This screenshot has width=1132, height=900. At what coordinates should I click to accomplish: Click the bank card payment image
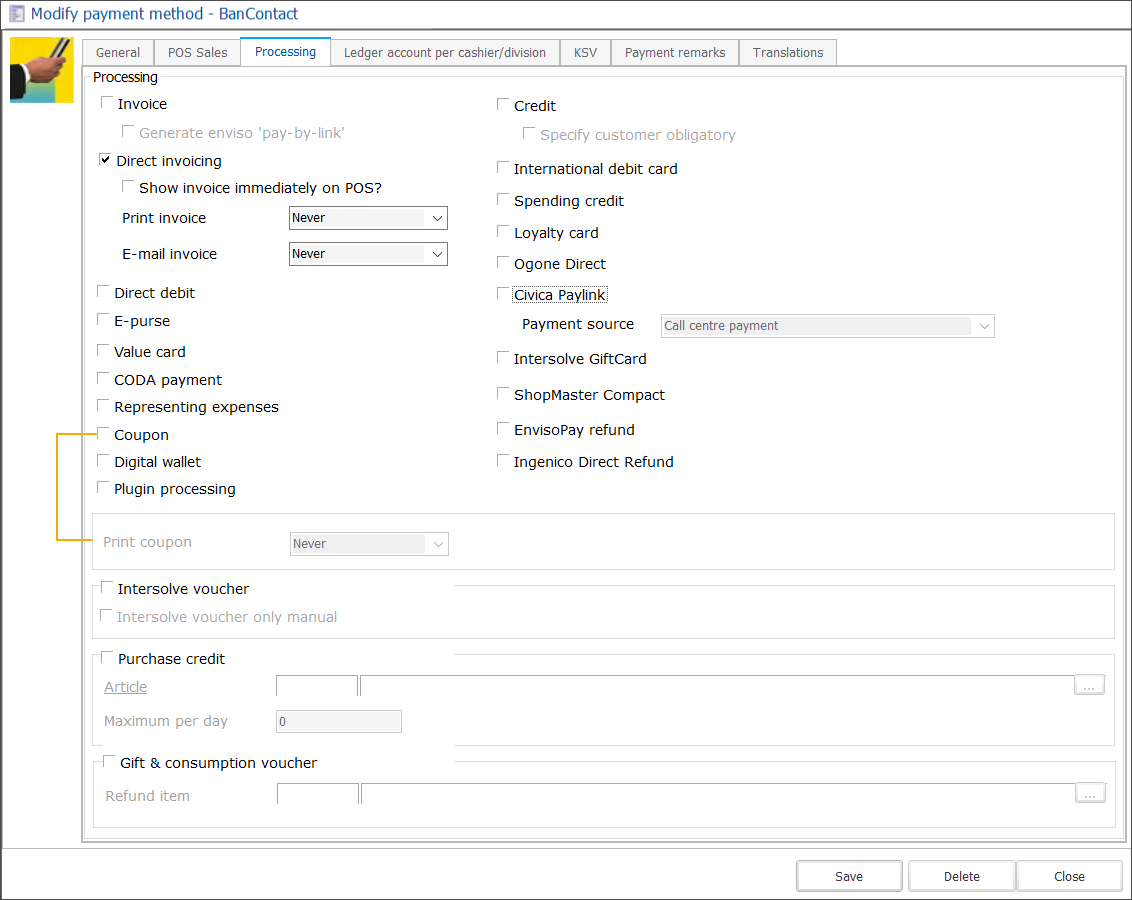coord(41,69)
